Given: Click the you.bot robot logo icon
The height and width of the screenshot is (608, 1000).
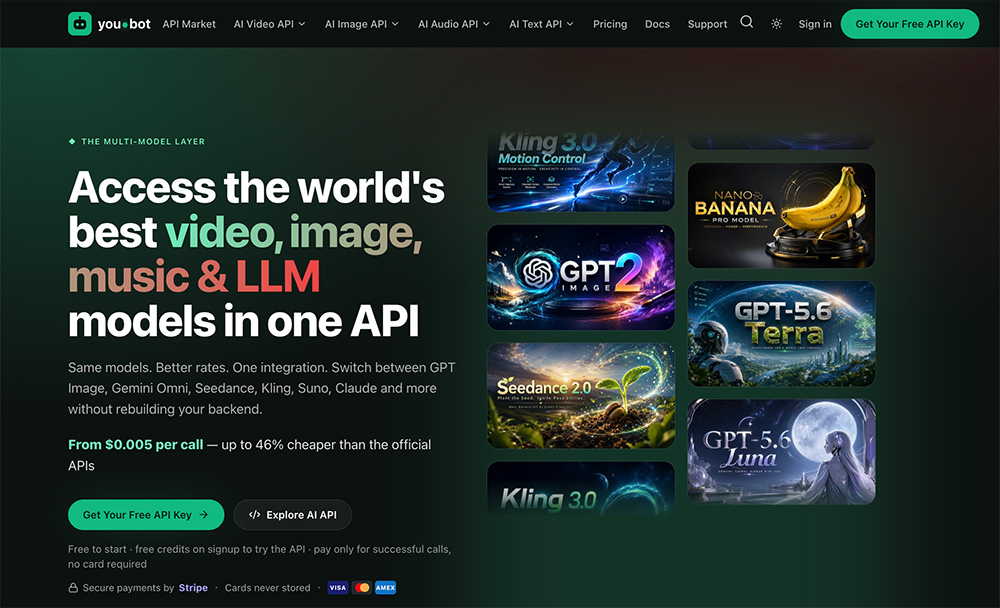Looking at the screenshot, I should pyautogui.click(x=80, y=24).
